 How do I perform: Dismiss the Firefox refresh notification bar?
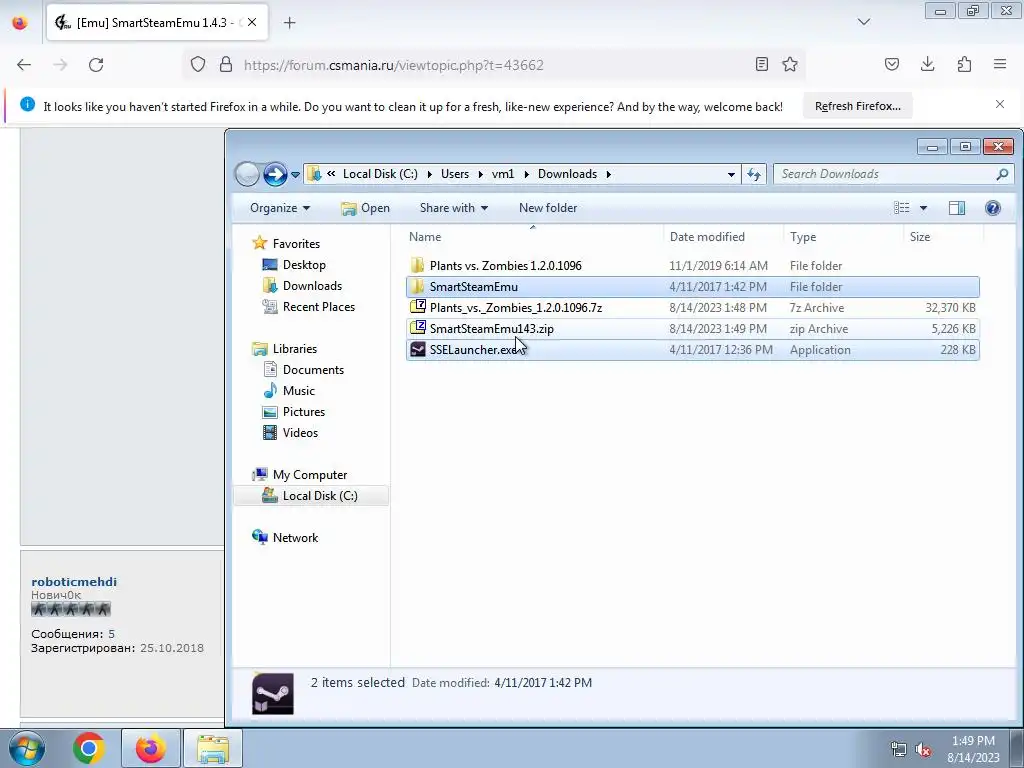click(x=1000, y=104)
